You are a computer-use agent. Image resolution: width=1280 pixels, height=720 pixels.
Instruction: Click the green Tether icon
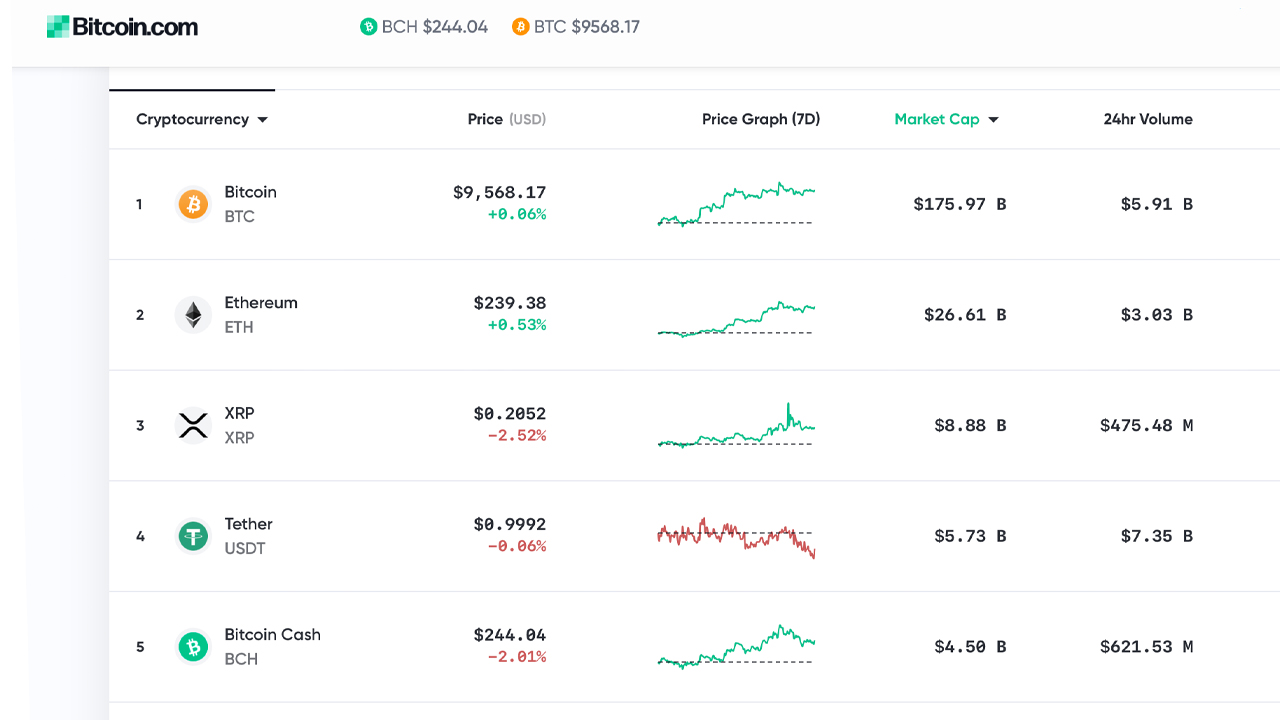193,536
